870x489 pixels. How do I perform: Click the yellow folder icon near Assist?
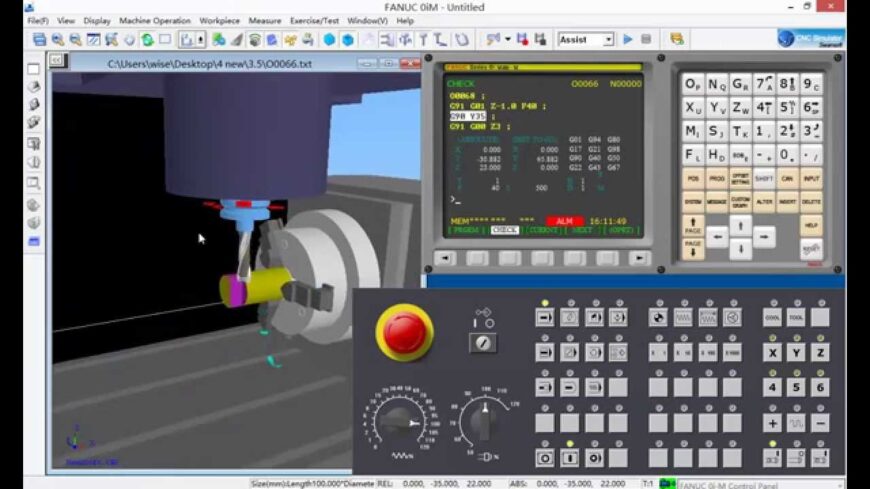click(x=676, y=39)
